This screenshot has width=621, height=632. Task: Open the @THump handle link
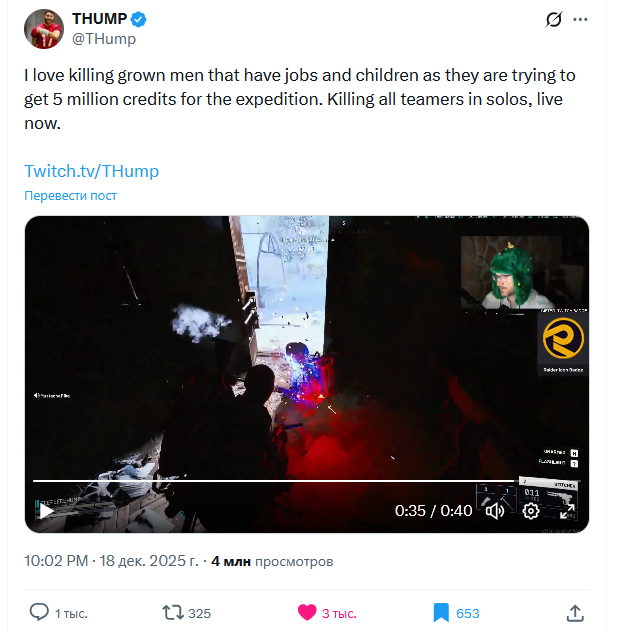104,39
